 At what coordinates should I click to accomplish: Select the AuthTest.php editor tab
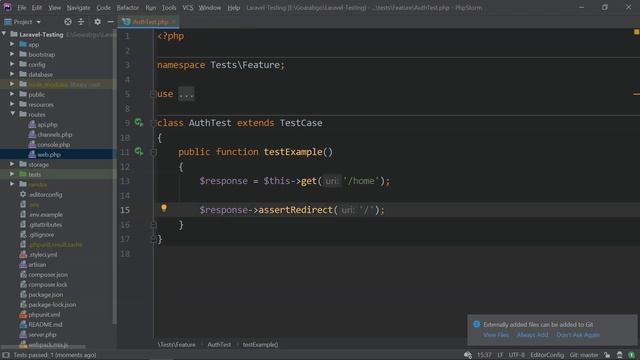point(148,22)
